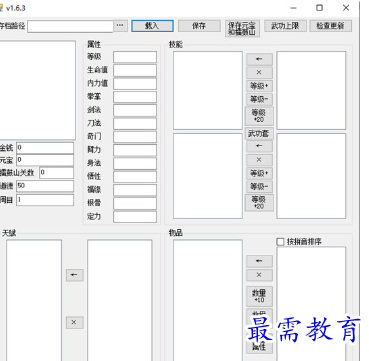Click the 载入 load button
This screenshot has height=361, width=369.
[x=152, y=26]
